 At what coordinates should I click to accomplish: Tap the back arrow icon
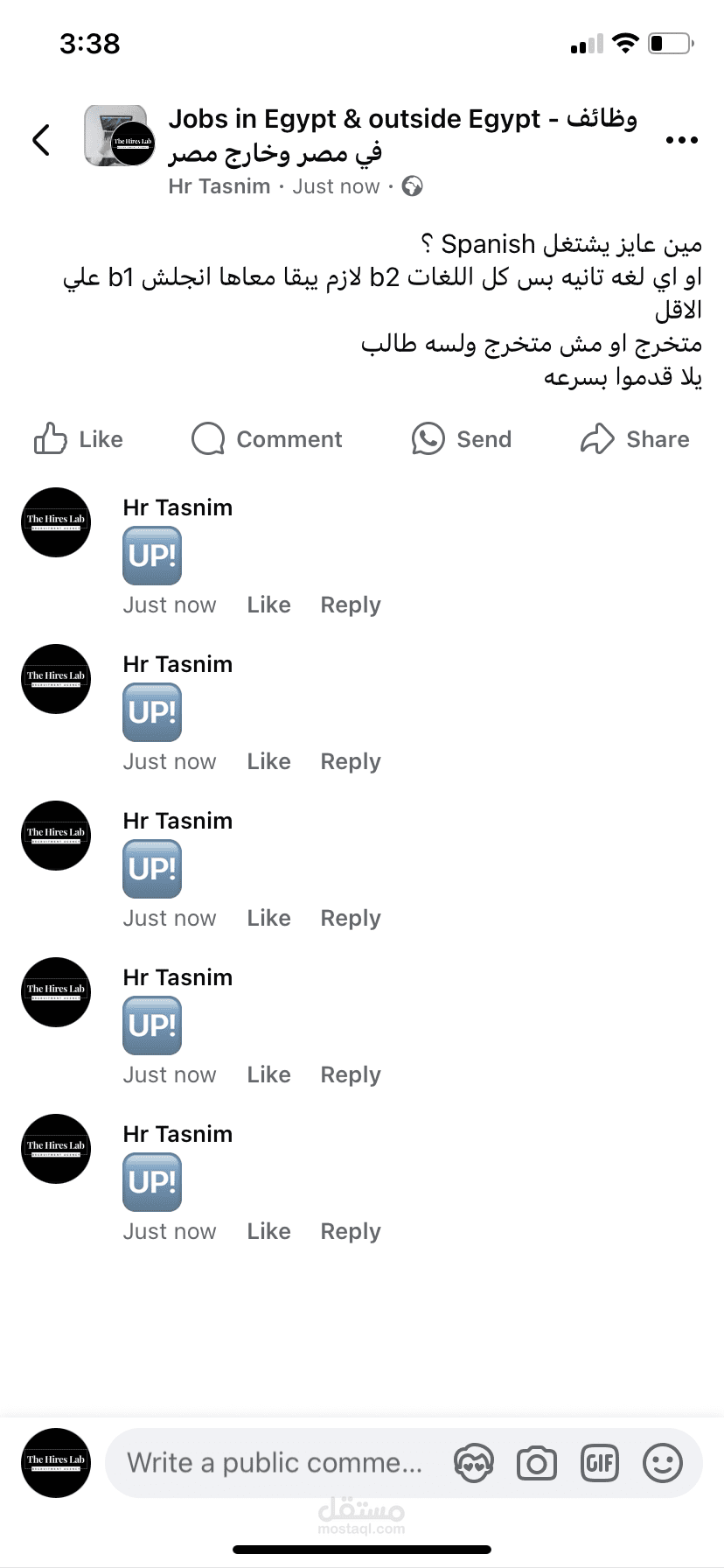tap(41, 140)
